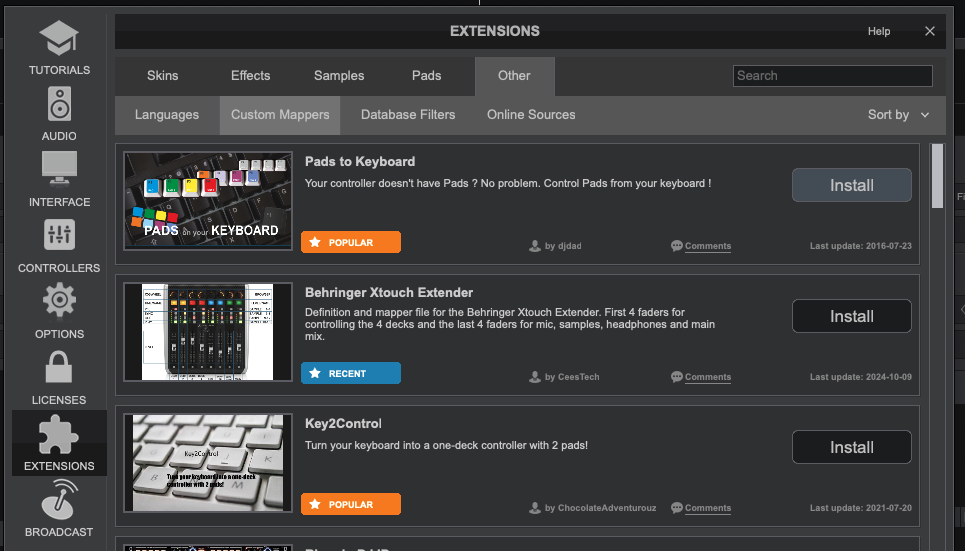Viewport: 965px width, 551px height.
Task: Click the Behringer Xtouch Extender thumbnail
Action: point(208,332)
